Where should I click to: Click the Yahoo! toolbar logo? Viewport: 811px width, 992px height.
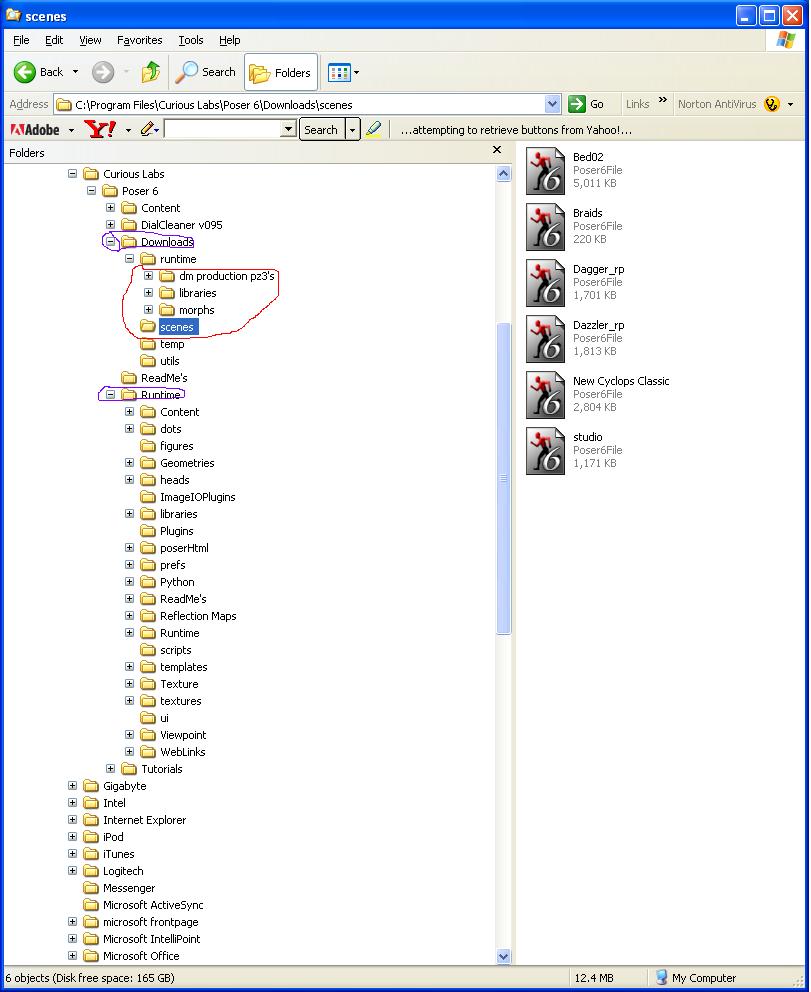click(x=100, y=130)
